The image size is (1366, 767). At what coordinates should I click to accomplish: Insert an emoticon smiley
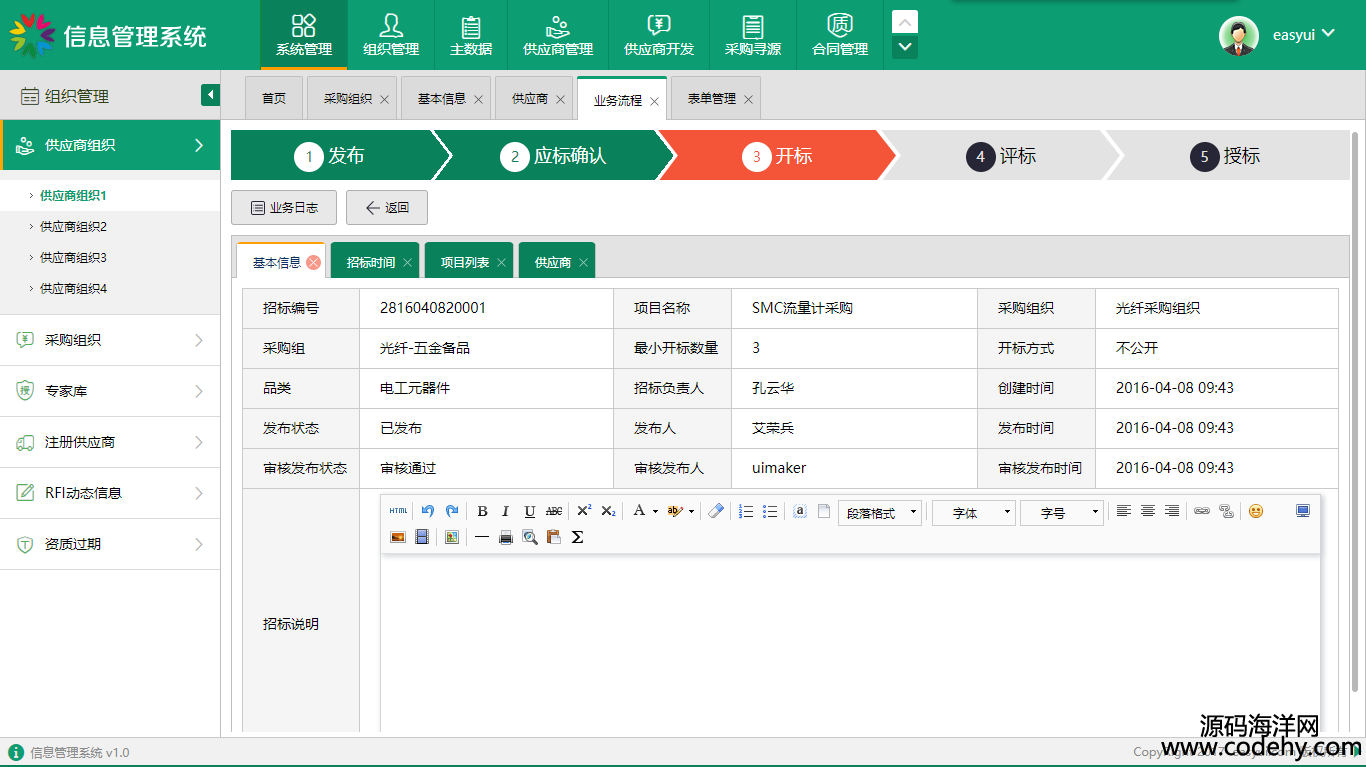(x=1256, y=511)
